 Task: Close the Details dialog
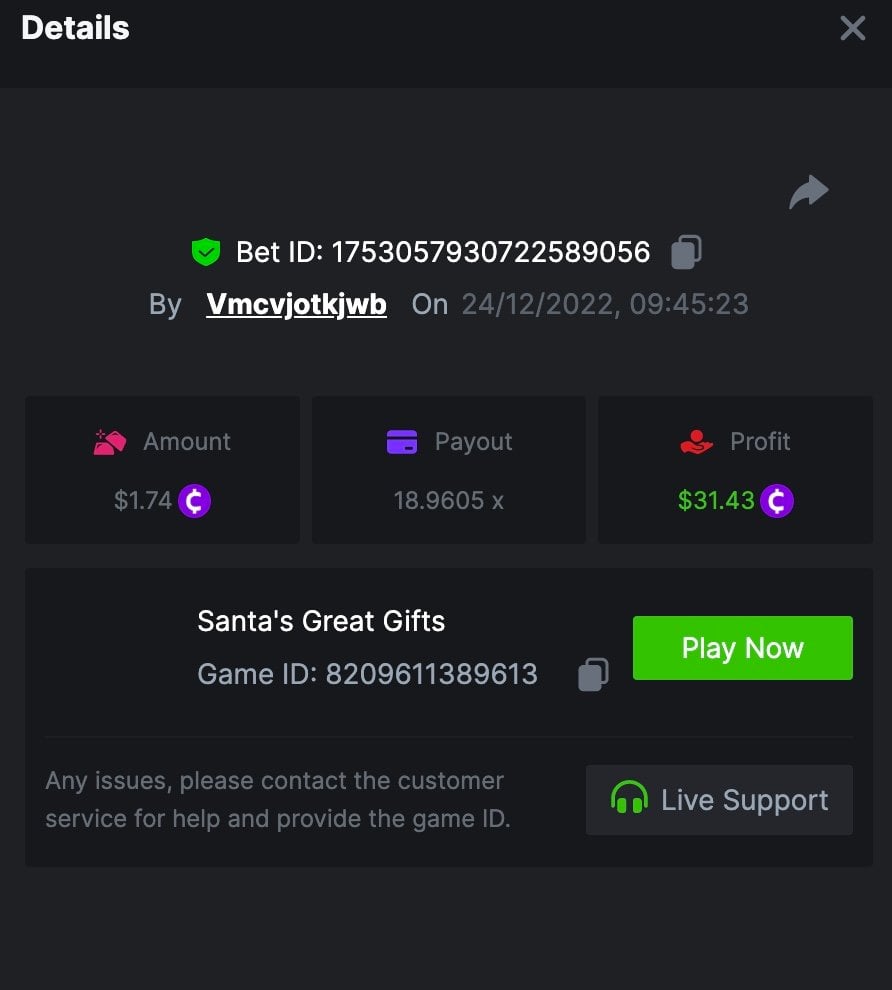click(x=852, y=28)
